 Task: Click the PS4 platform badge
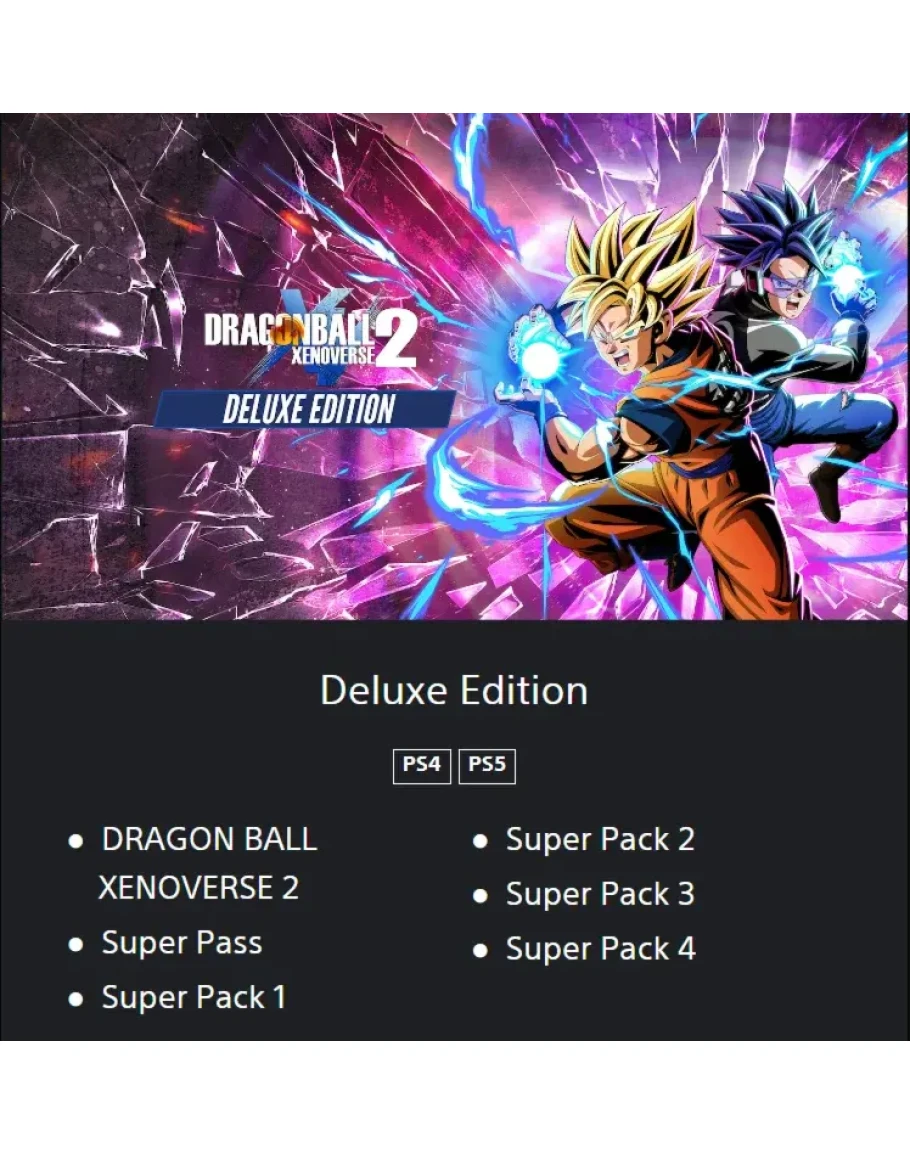pos(421,766)
